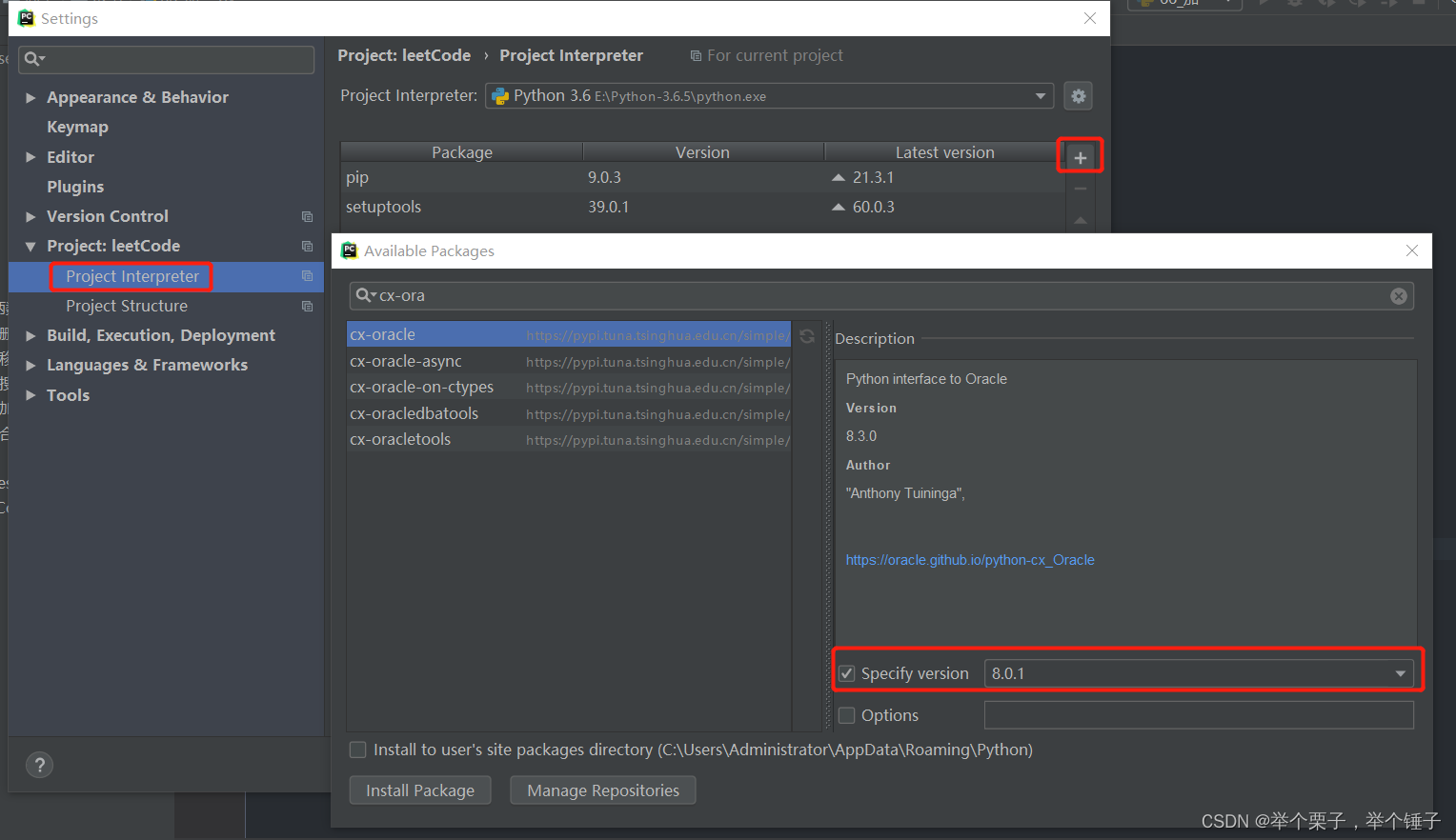Reload the available packages list
1456x840 pixels.
point(807,336)
